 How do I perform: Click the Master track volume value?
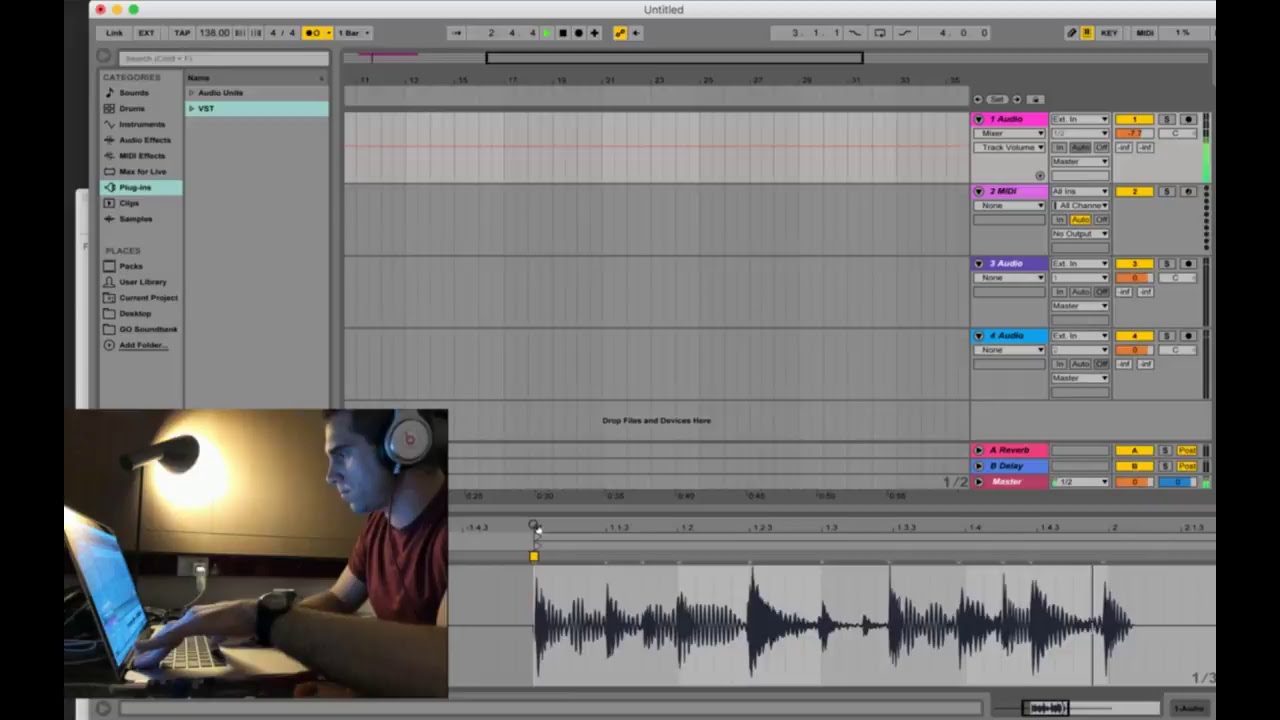tap(1134, 482)
